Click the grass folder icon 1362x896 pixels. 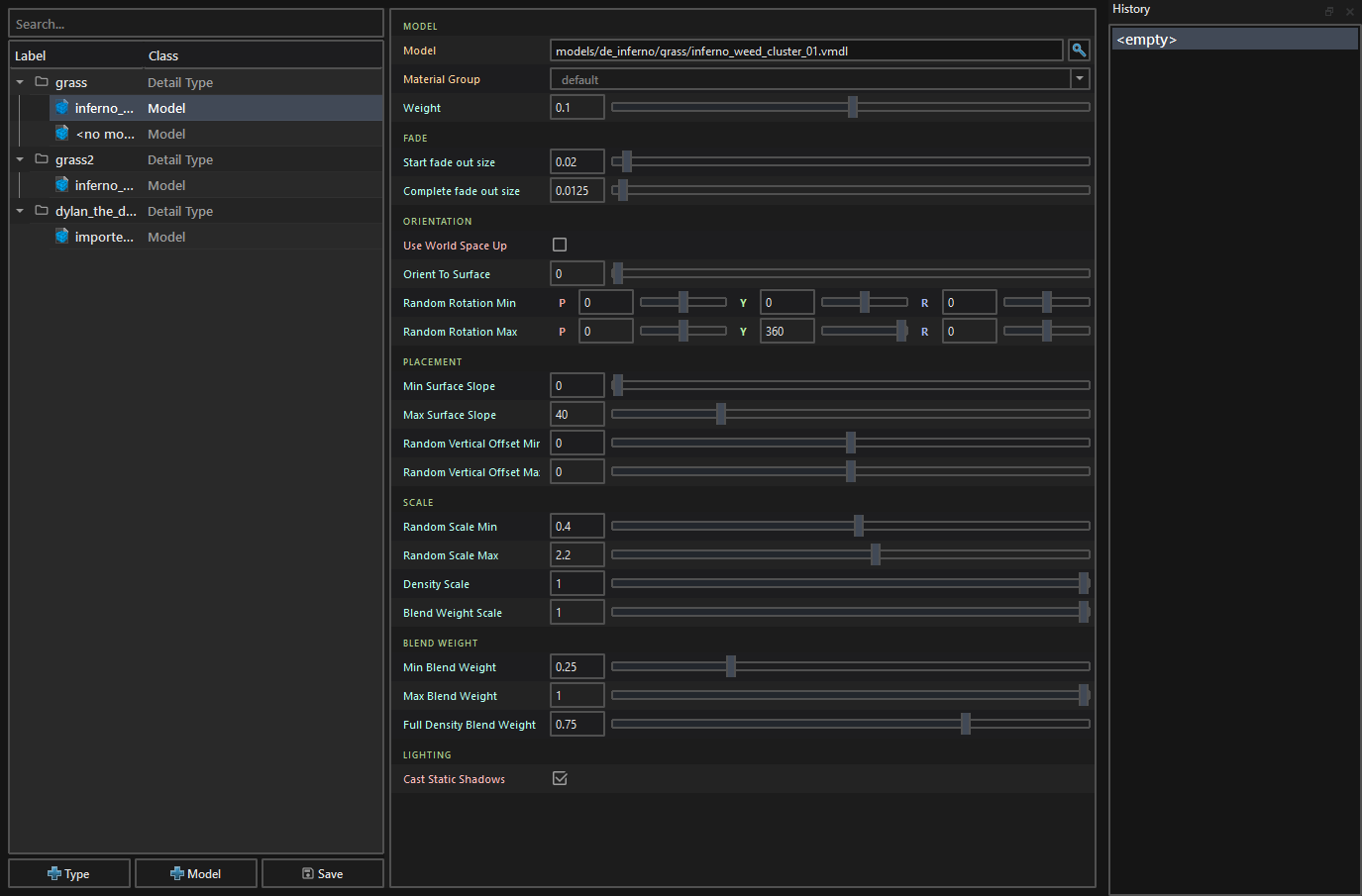42,82
